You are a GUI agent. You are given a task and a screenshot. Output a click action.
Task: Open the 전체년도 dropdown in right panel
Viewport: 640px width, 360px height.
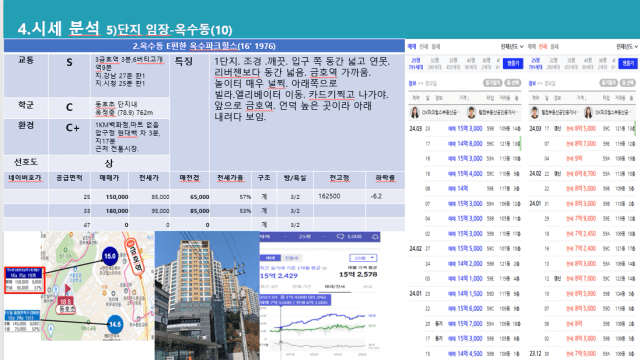[x=627, y=47]
